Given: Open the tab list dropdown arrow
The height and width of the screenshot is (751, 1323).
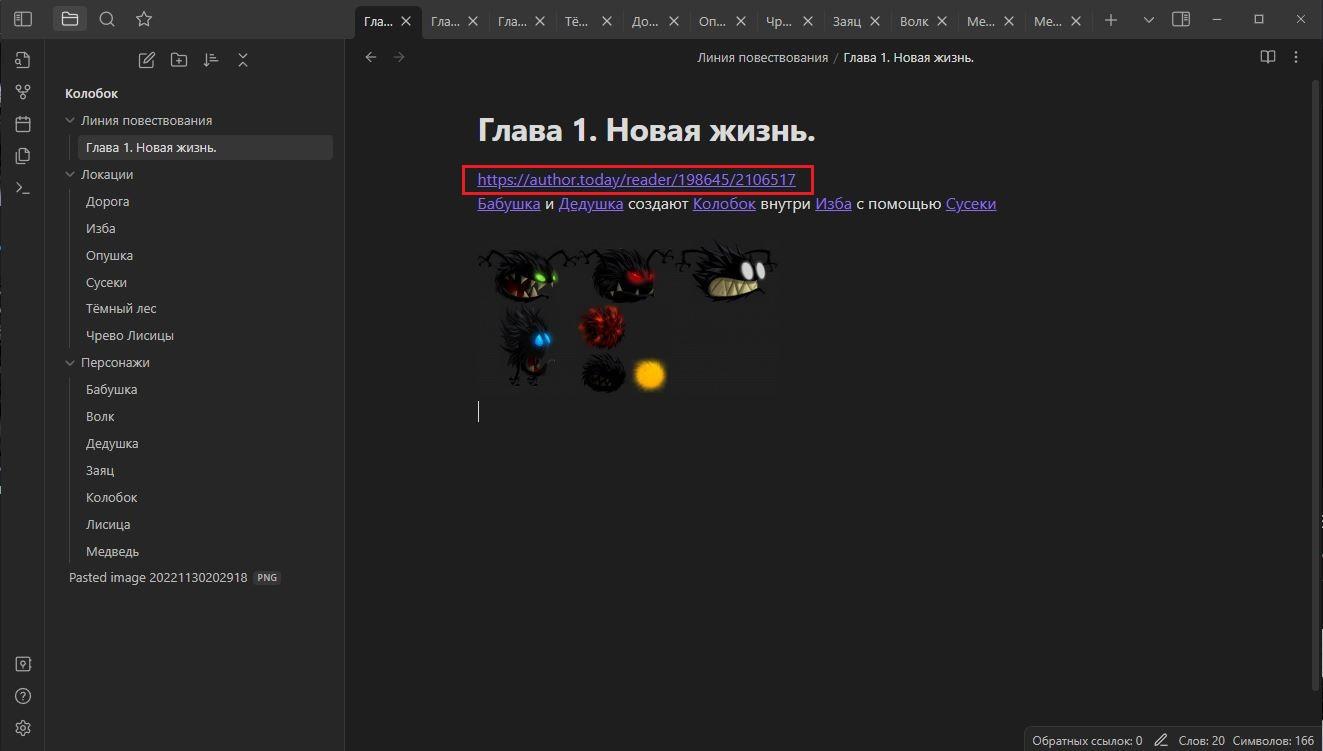Looking at the screenshot, I should (x=1148, y=20).
